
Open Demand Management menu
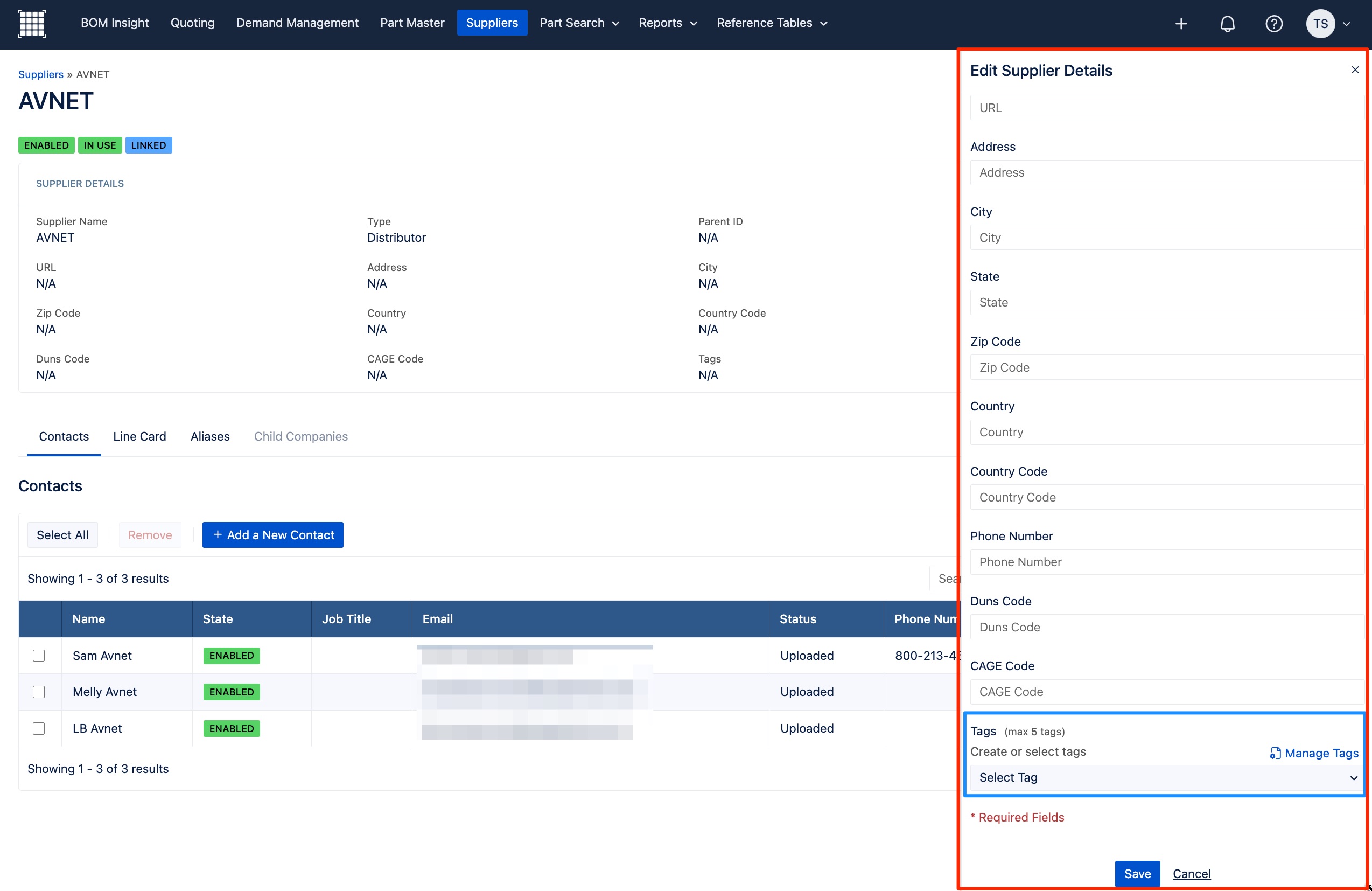pyautogui.click(x=297, y=23)
